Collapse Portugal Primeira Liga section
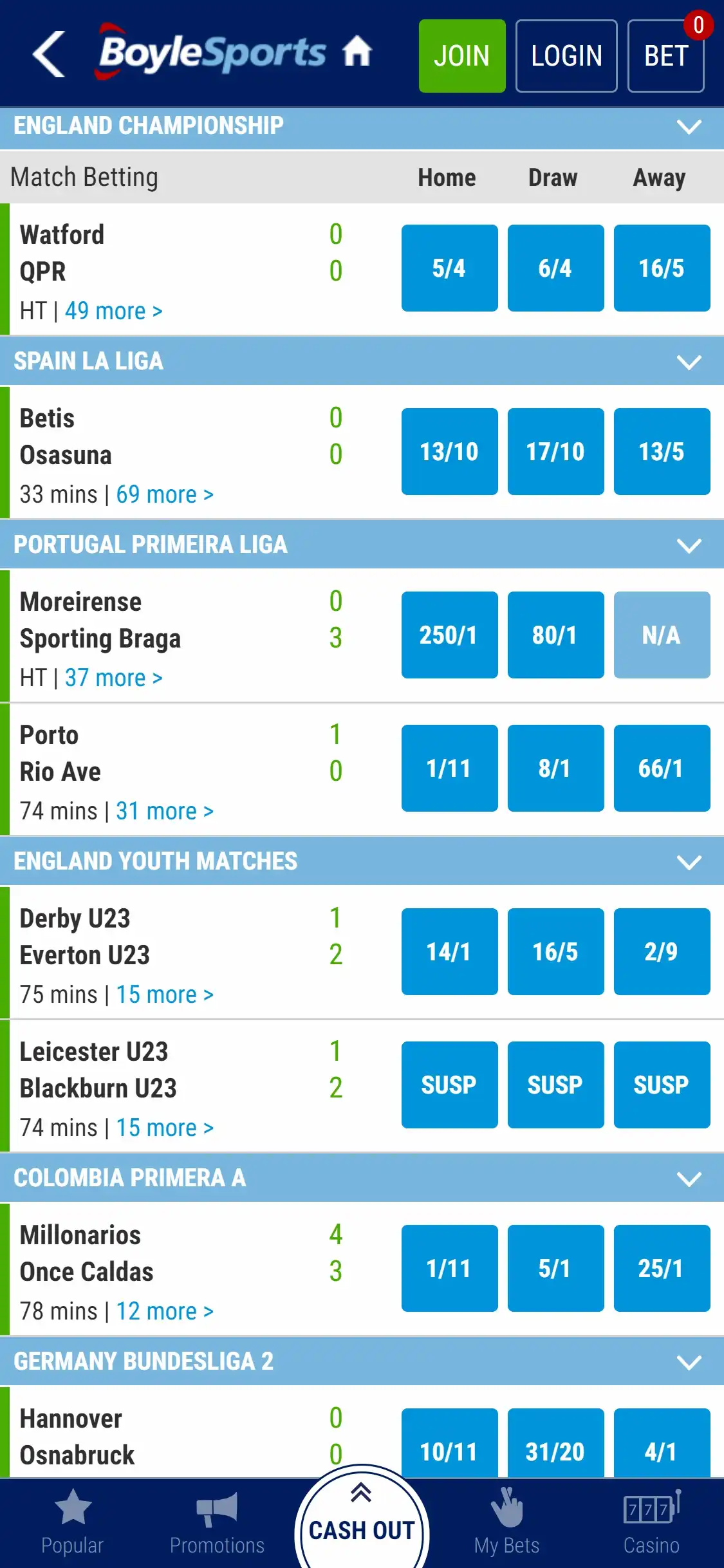 pyautogui.click(x=689, y=545)
